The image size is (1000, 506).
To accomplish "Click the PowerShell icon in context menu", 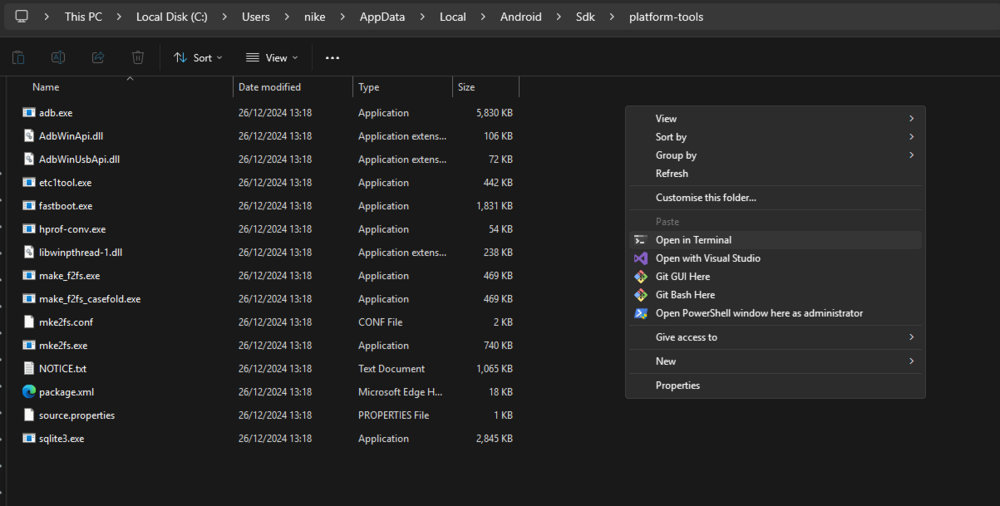I will (x=641, y=313).
